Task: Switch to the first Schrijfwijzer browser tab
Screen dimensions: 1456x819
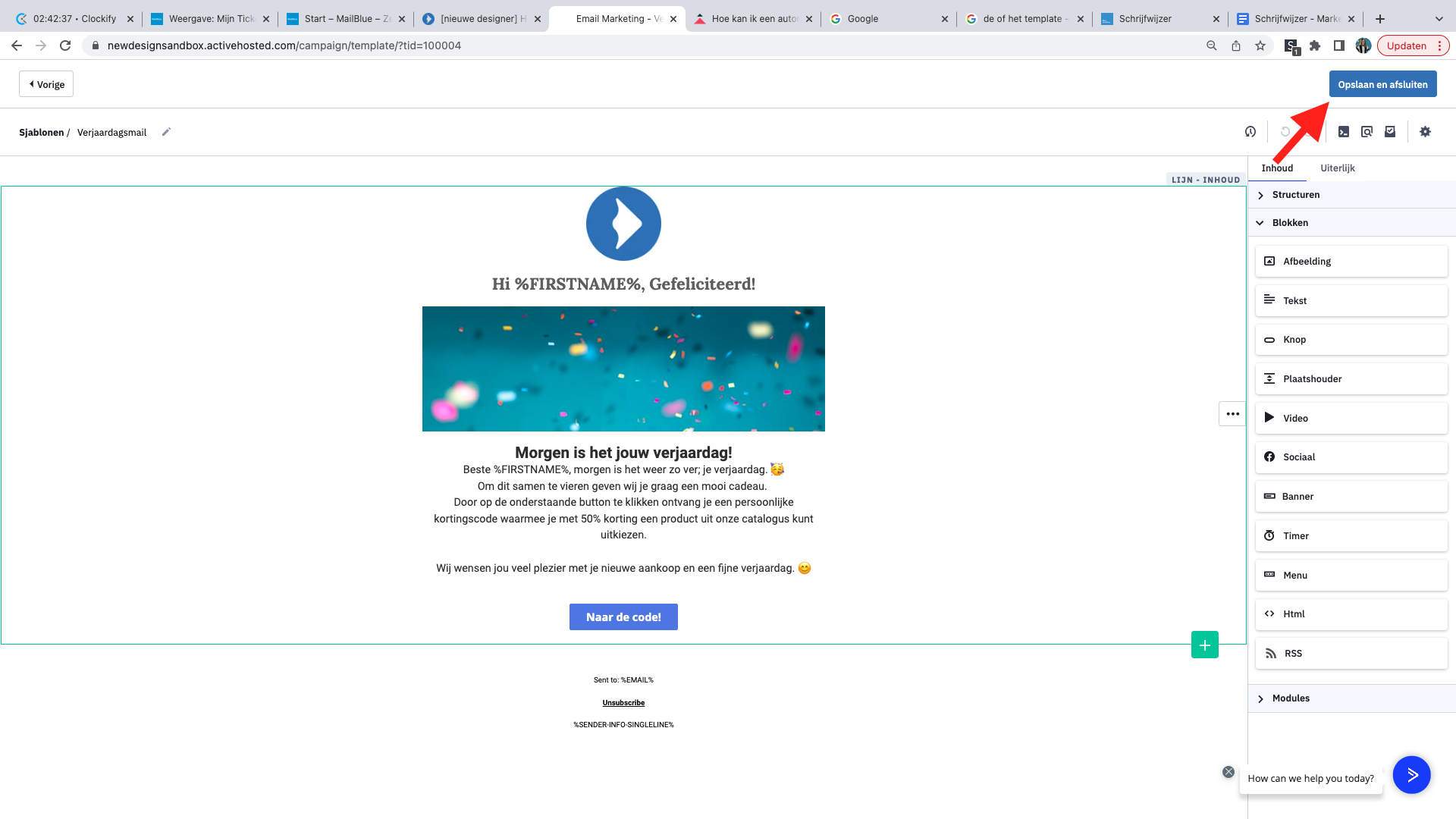Action: [1160, 19]
